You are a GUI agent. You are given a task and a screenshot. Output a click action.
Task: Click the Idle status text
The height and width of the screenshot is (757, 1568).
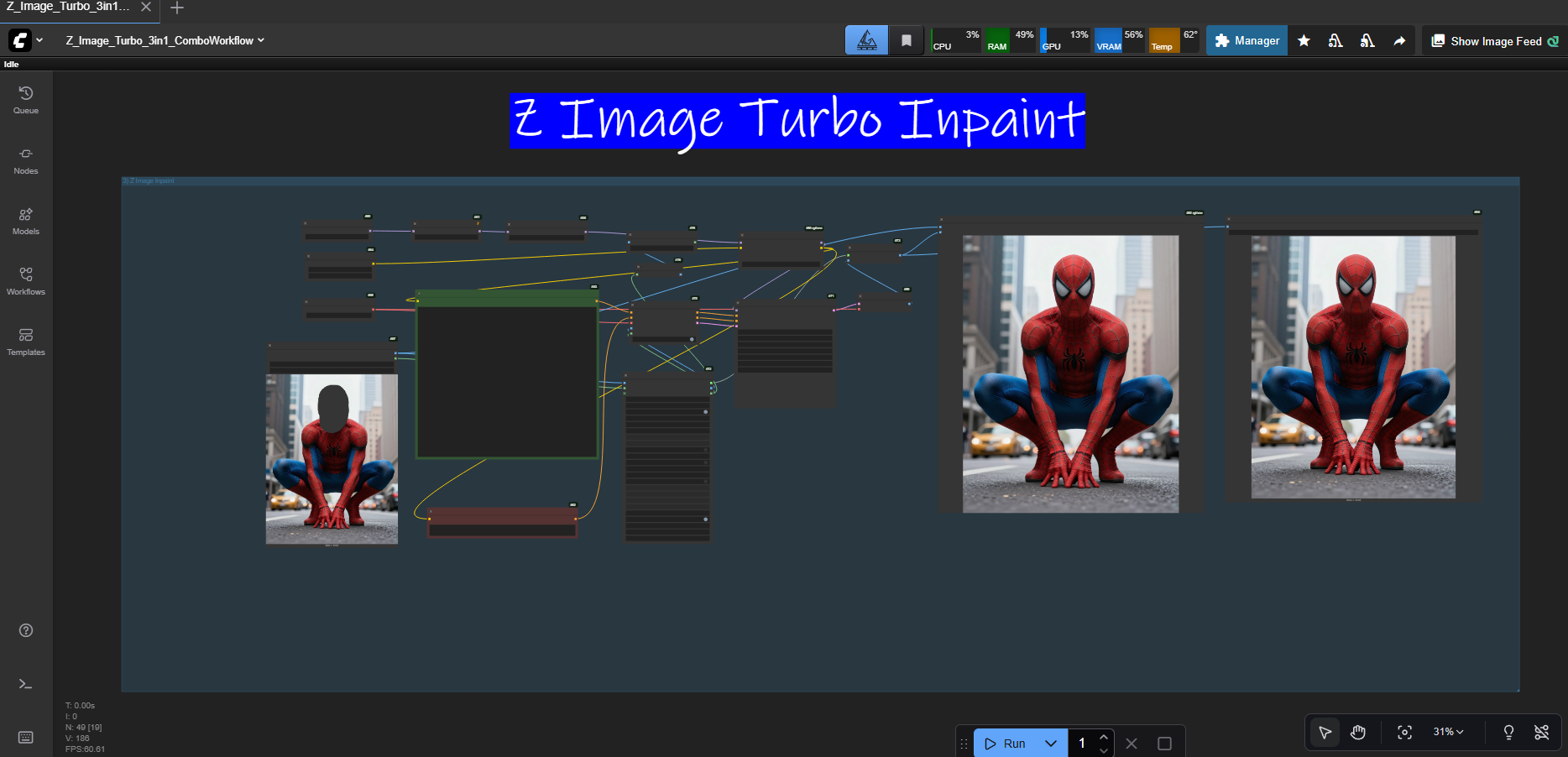[x=11, y=65]
